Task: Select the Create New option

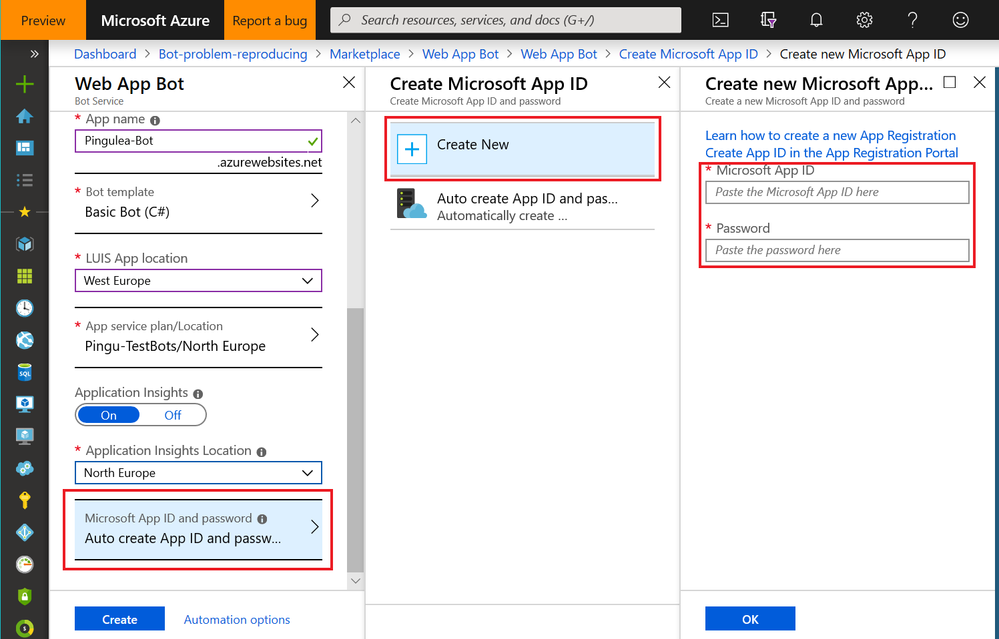Action: (x=522, y=149)
